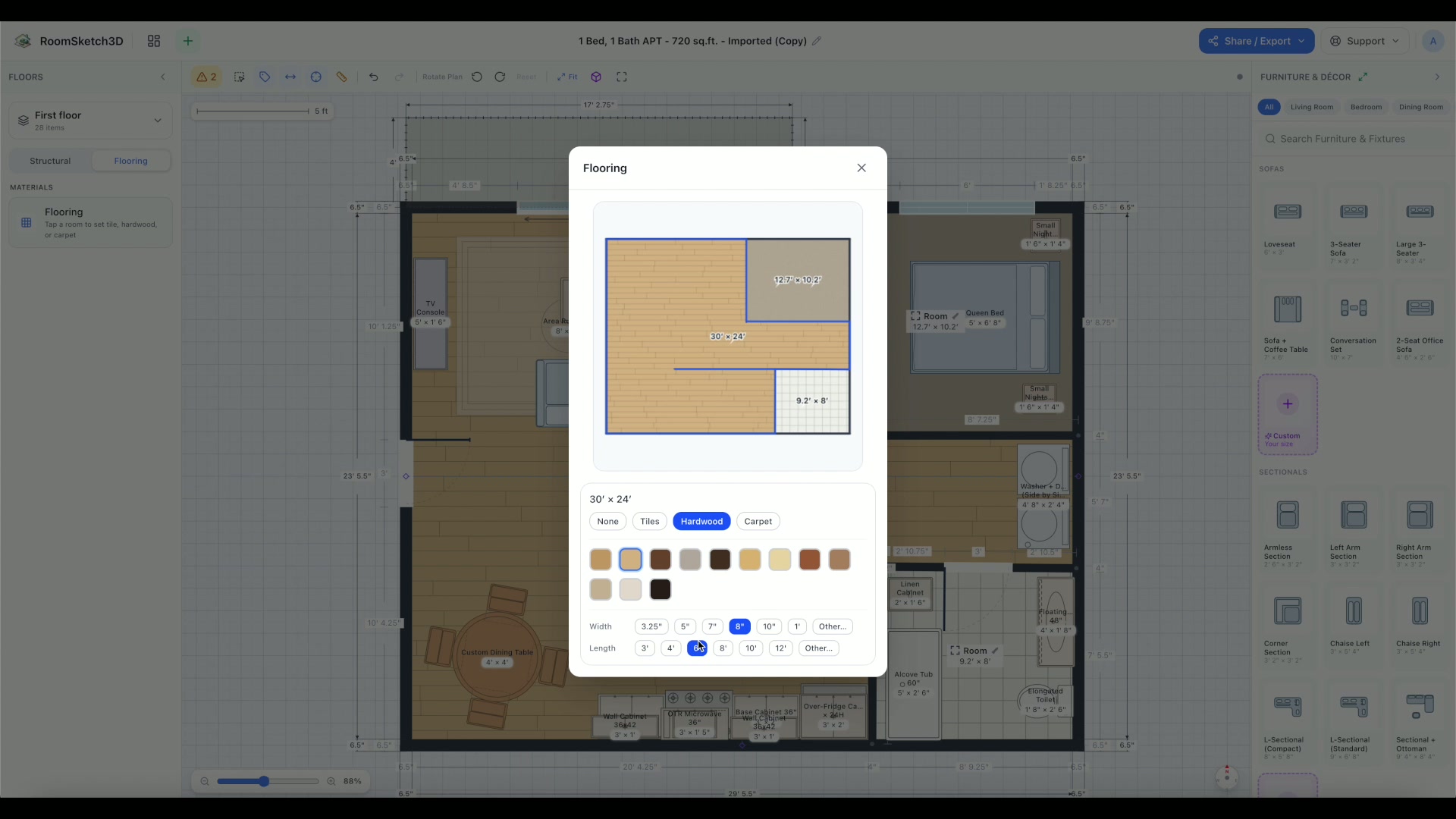Open the 3D cube view icon
Screen dimensions: 1456x819
click(x=596, y=77)
